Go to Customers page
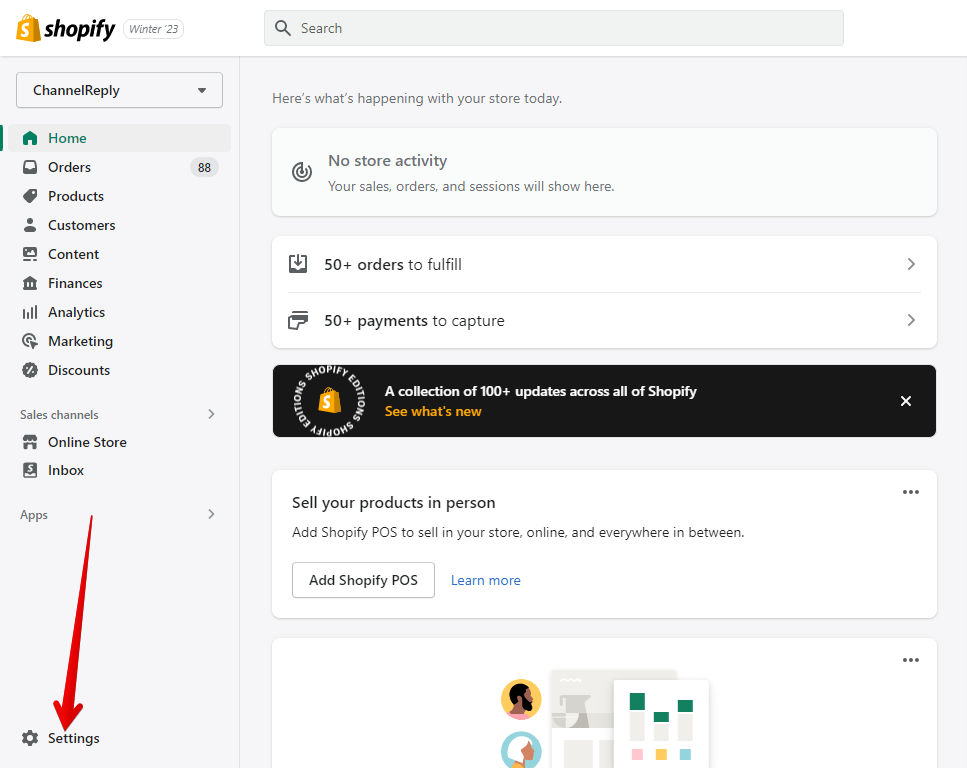This screenshot has width=967, height=768. coord(81,225)
